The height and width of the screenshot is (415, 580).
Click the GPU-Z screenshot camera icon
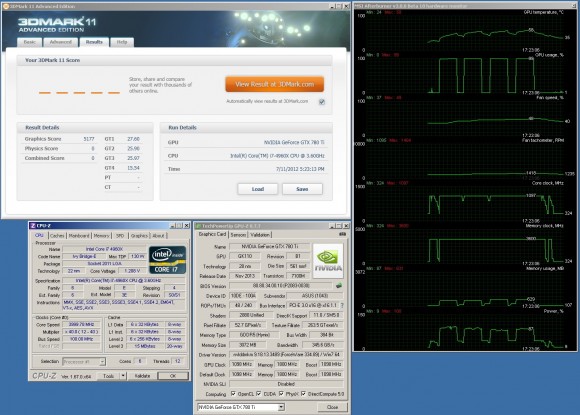click(x=342, y=234)
